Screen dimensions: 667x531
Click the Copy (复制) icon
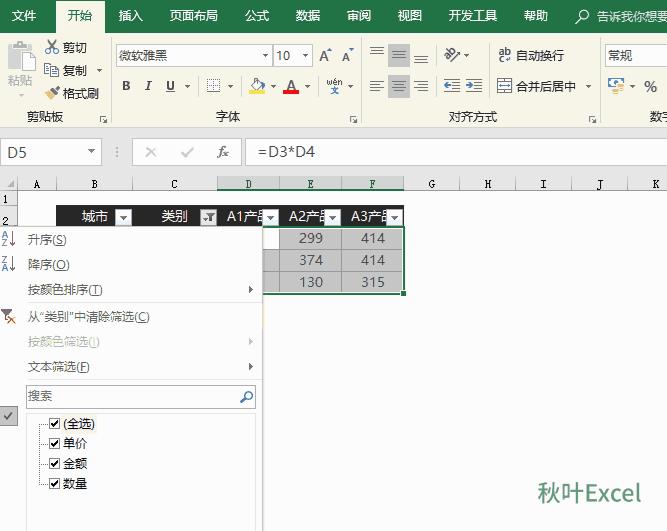51,69
